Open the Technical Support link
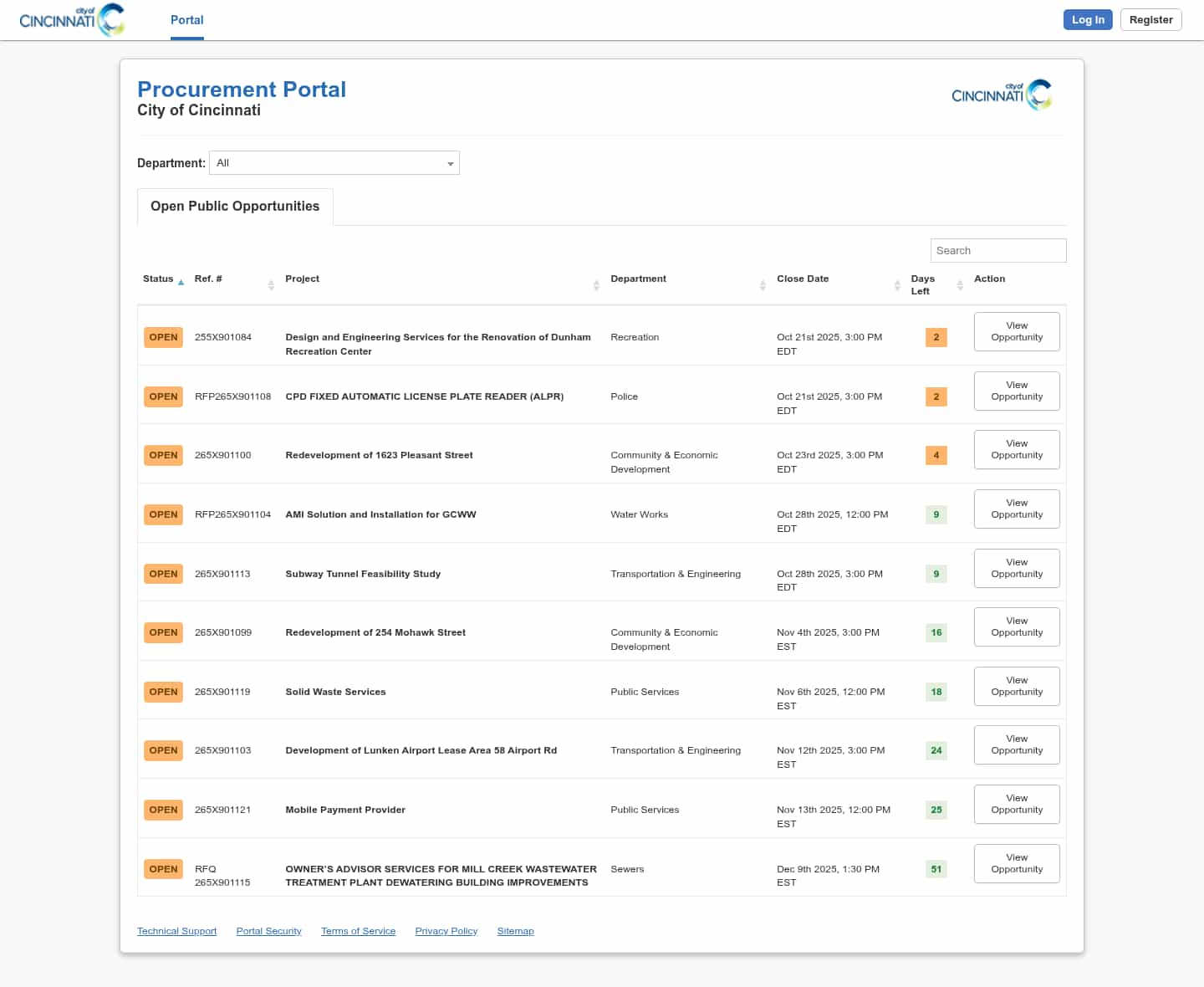Screen dimensions: 1204x987 [x=176, y=931]
